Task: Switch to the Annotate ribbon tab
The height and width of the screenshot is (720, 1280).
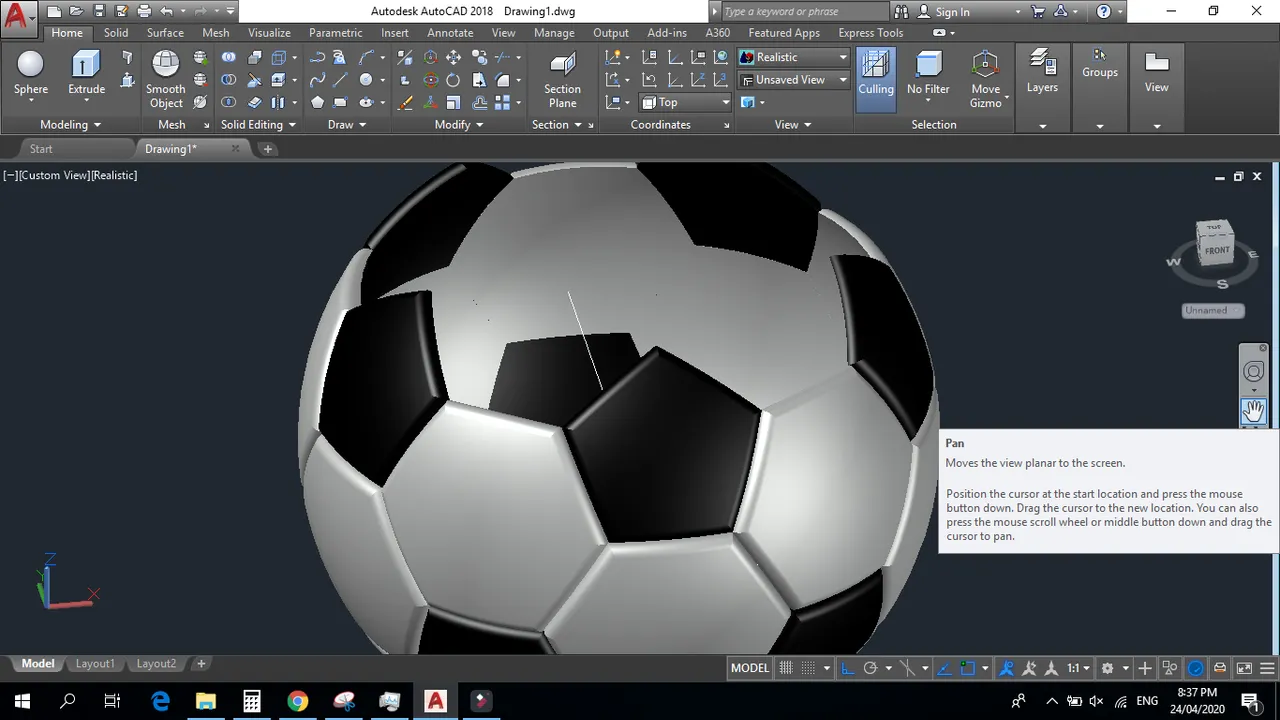Action: pos(450,32)
